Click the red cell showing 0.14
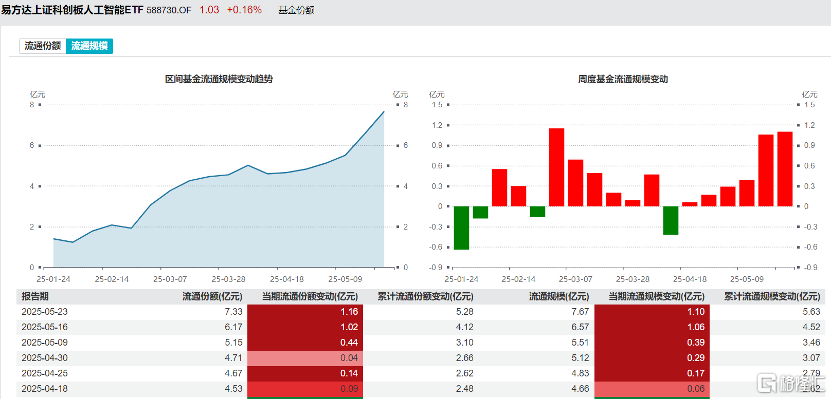This screenshot has height=400, width=832. [x=306, y=373]
